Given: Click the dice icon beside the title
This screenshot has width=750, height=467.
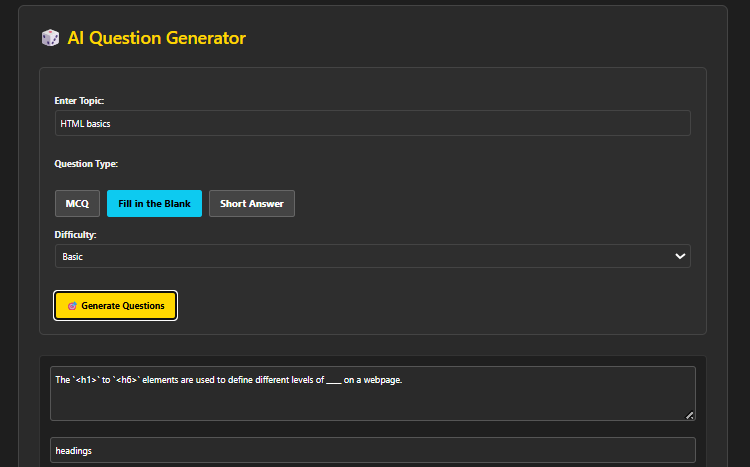Looking at the screenshot, I should 49,38.
